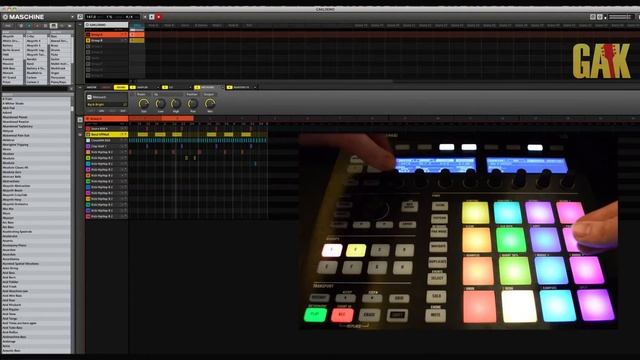Switch to the yellow SOUND tab

click(121, 87)
